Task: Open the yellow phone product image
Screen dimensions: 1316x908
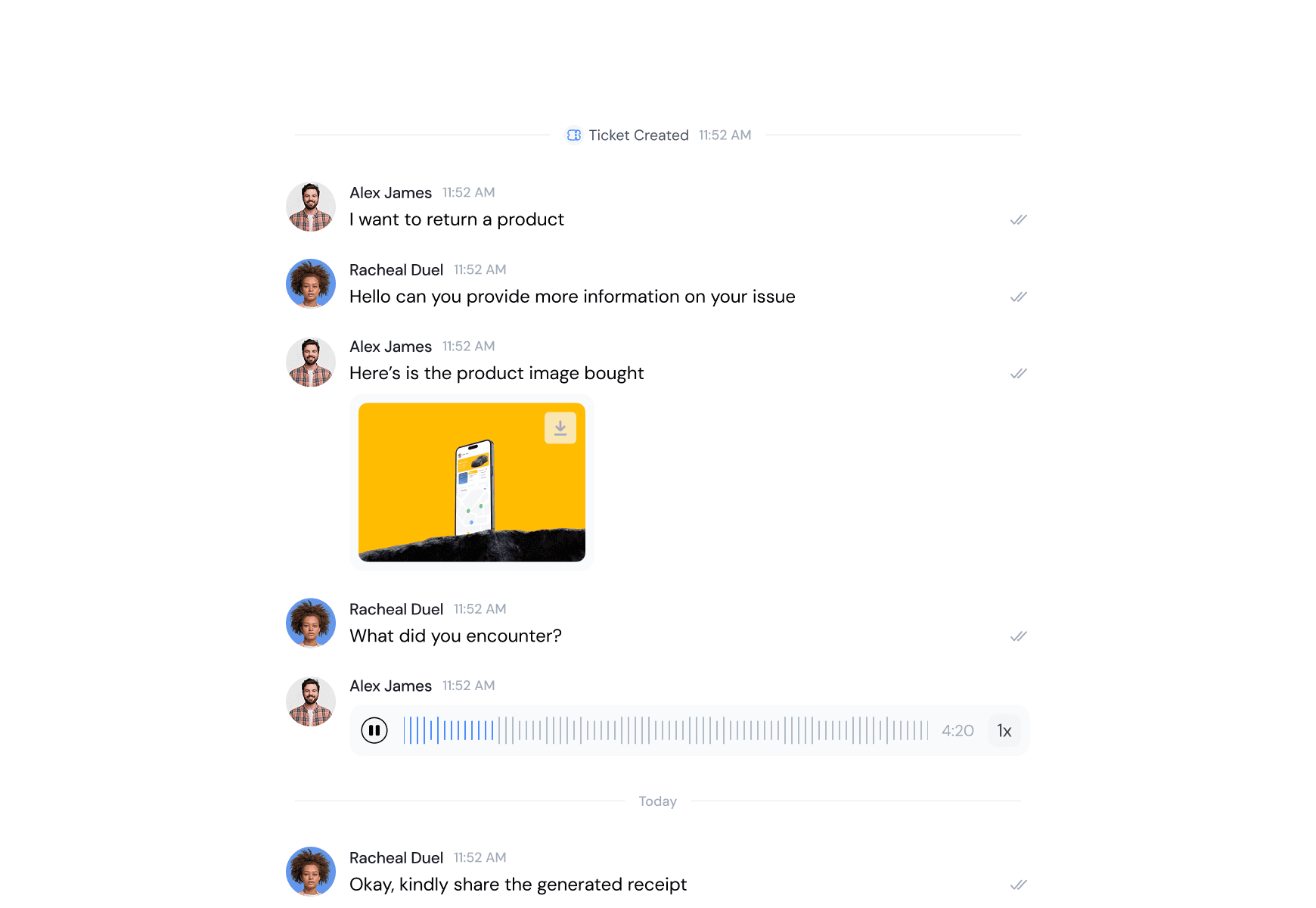Action: (x=472, y=483)
